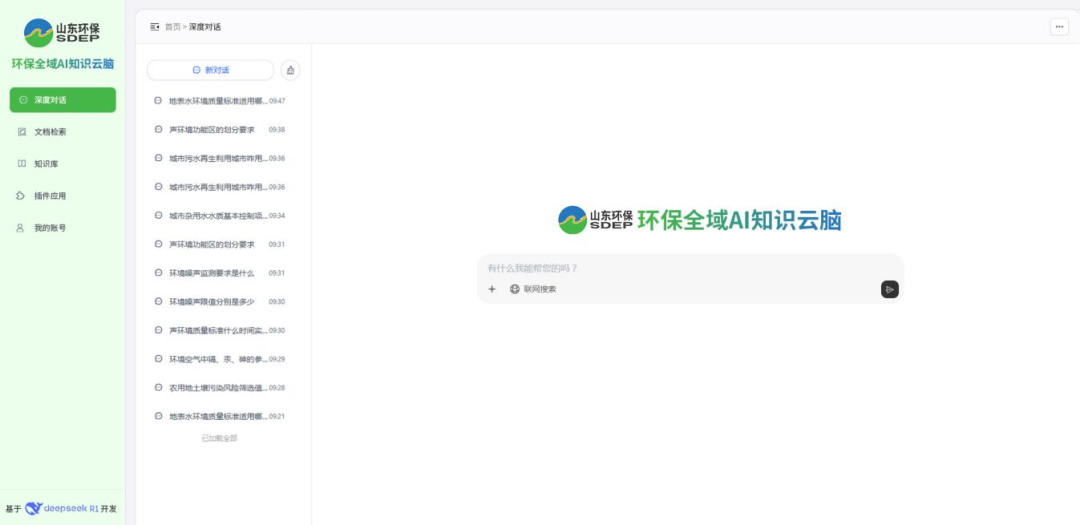Click the clear conversations broom icon
This screenshot has width=1080, height=525.
(x=291, y=70)
